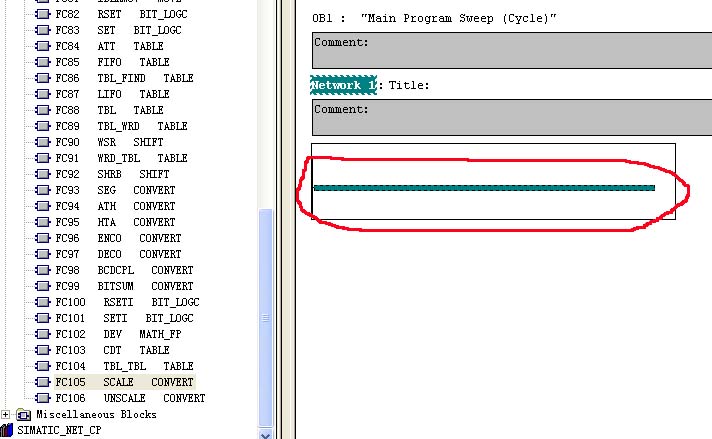Screen dimensions: 712x439
Task: Click the FC105 SCALE block icon
Action: coord(42,382)
